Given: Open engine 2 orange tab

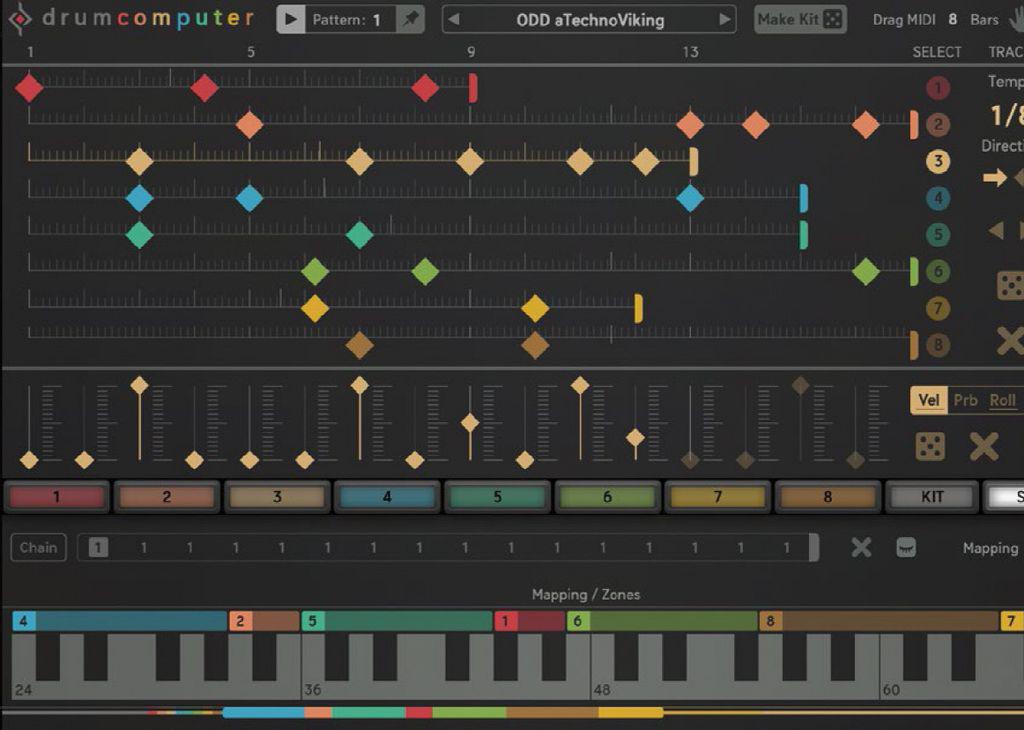Looking at the screenshot, I should 167,497.
